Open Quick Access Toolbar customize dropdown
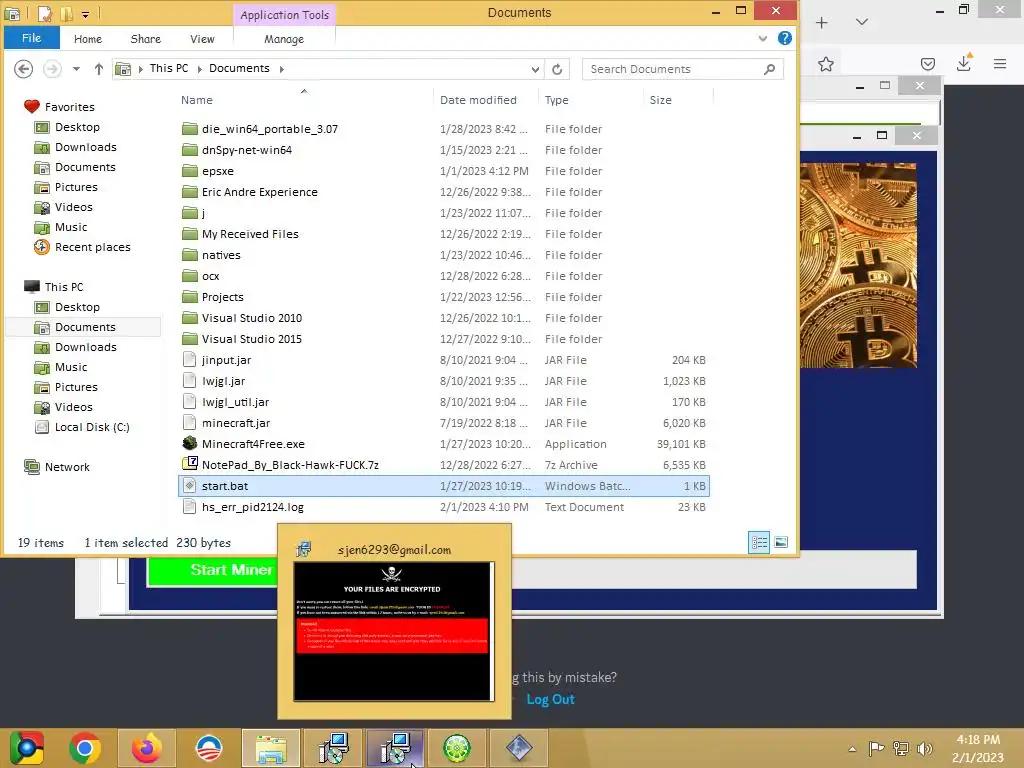 click(x=86, y=14)
